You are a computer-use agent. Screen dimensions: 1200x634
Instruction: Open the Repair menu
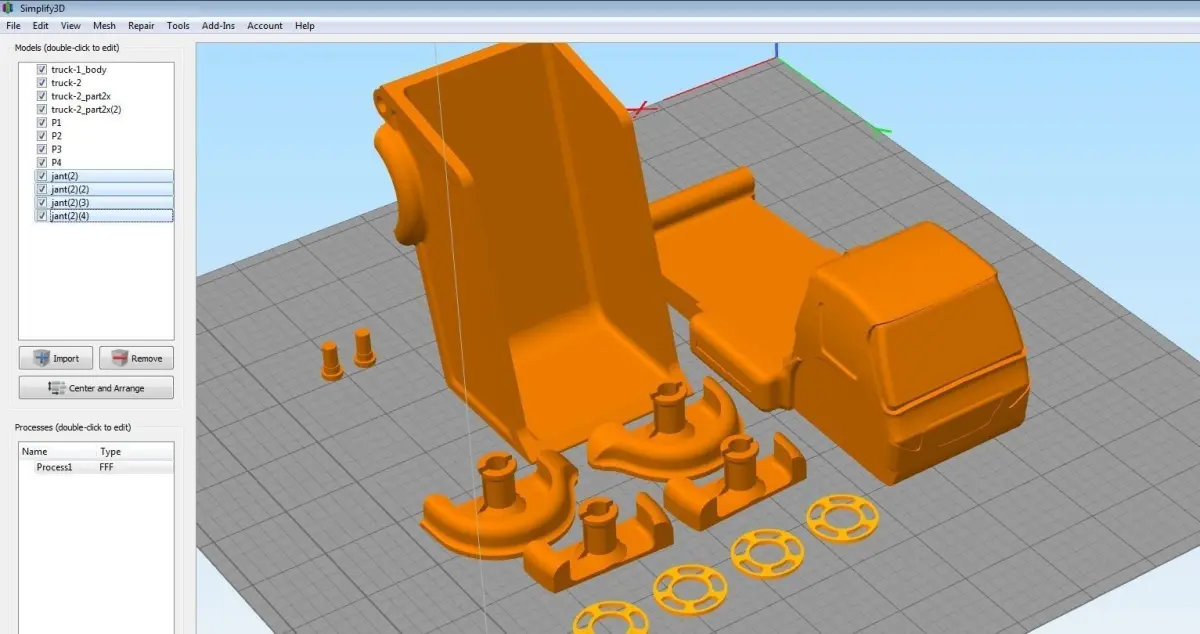tap(141, 25)
